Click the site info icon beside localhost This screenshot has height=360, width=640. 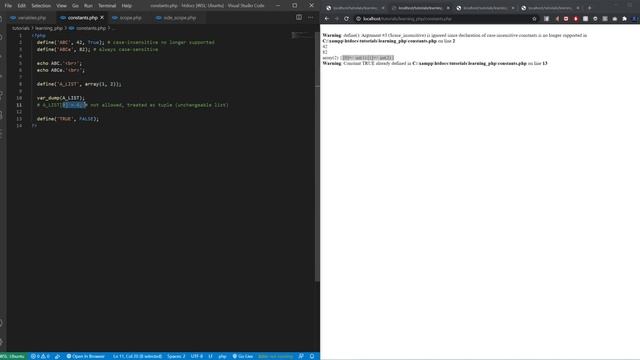[358, 19]
